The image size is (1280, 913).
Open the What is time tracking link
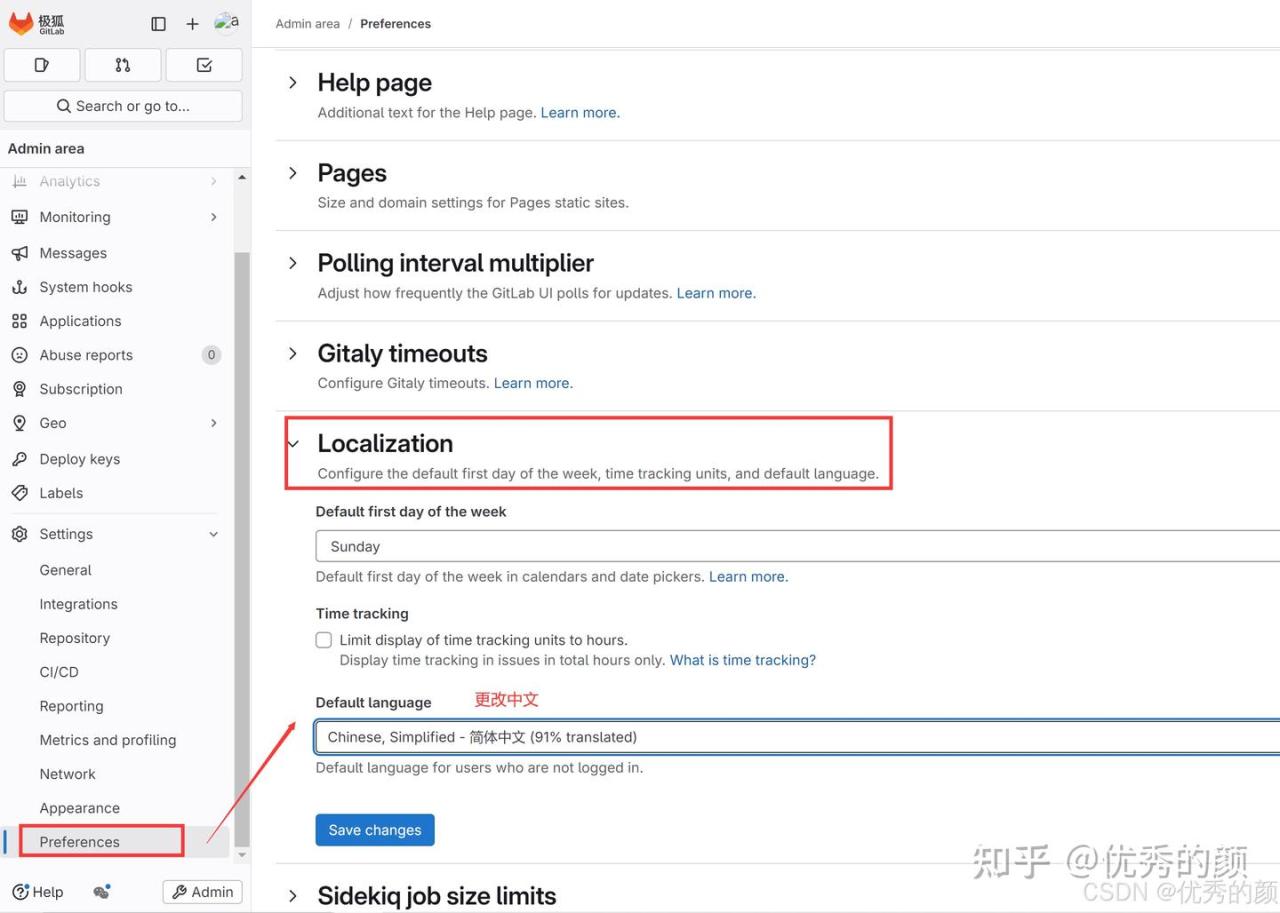(742, 660)
